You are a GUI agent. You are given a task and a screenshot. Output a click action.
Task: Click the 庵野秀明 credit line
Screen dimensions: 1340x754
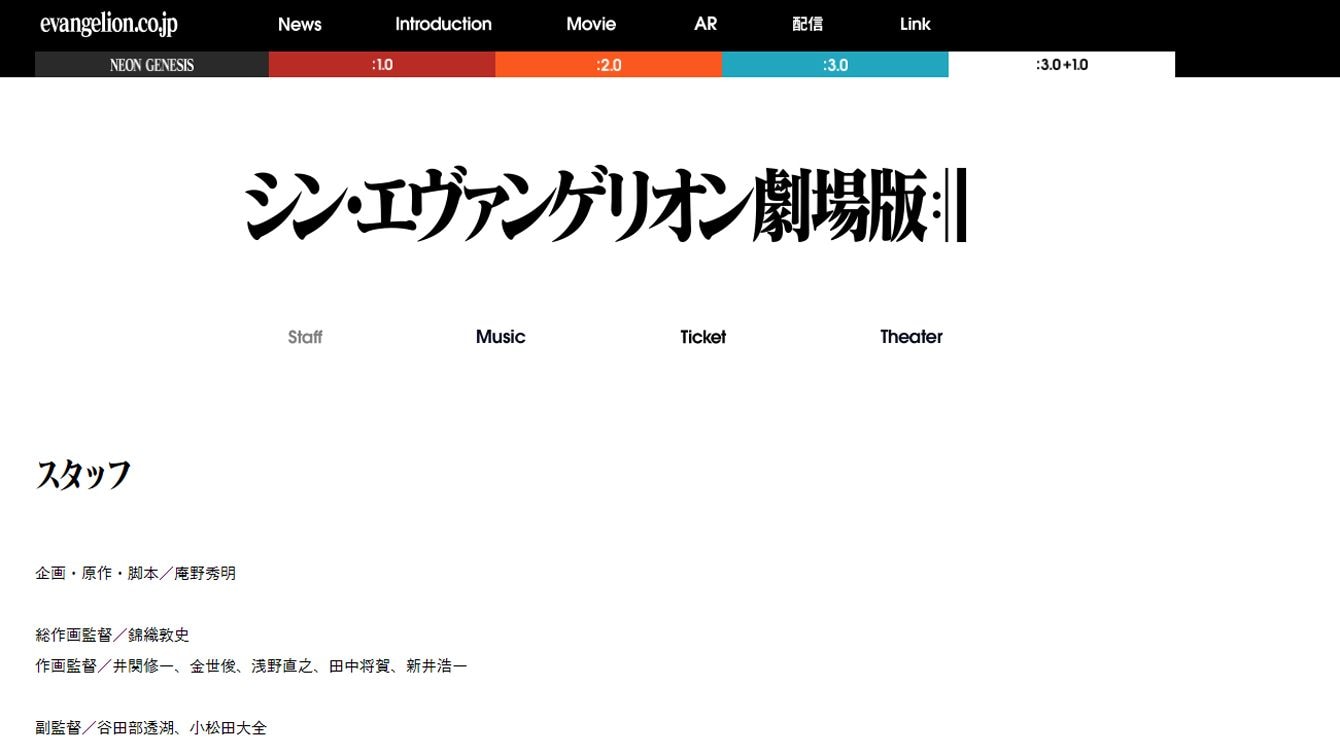pos(136,574)
